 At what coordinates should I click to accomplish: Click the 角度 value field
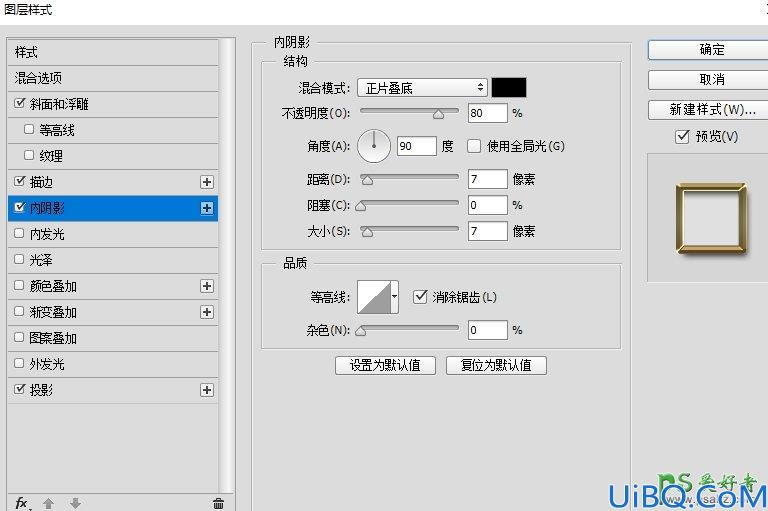[416, 146]
